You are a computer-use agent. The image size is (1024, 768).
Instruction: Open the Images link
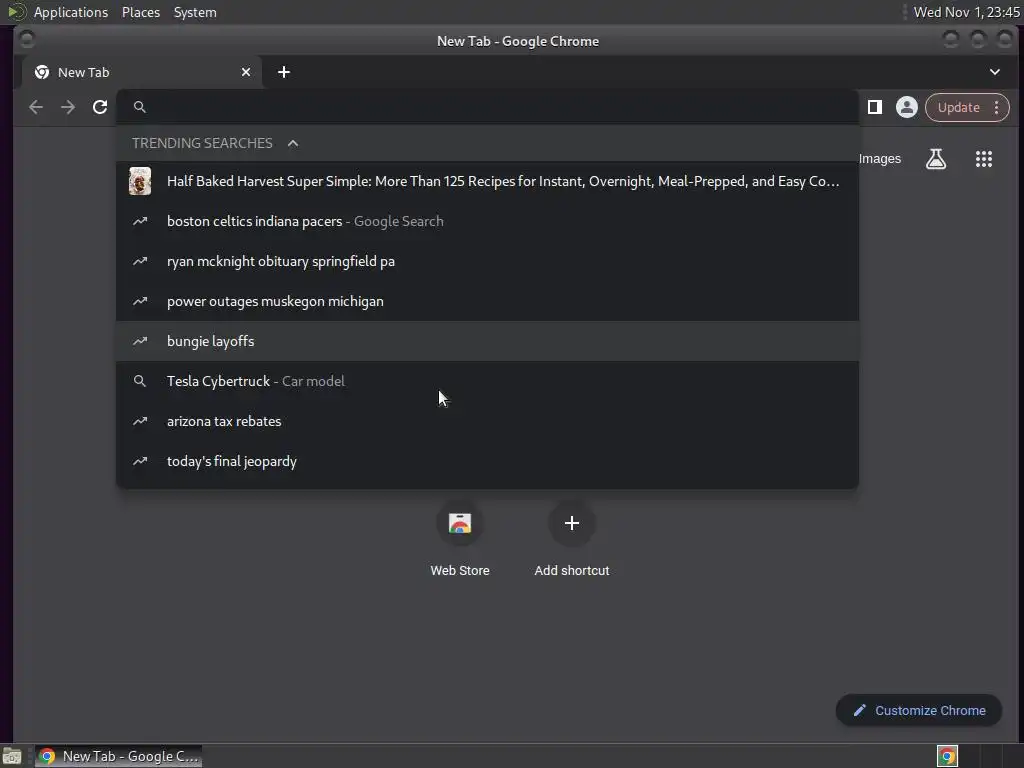pos(880,159)
